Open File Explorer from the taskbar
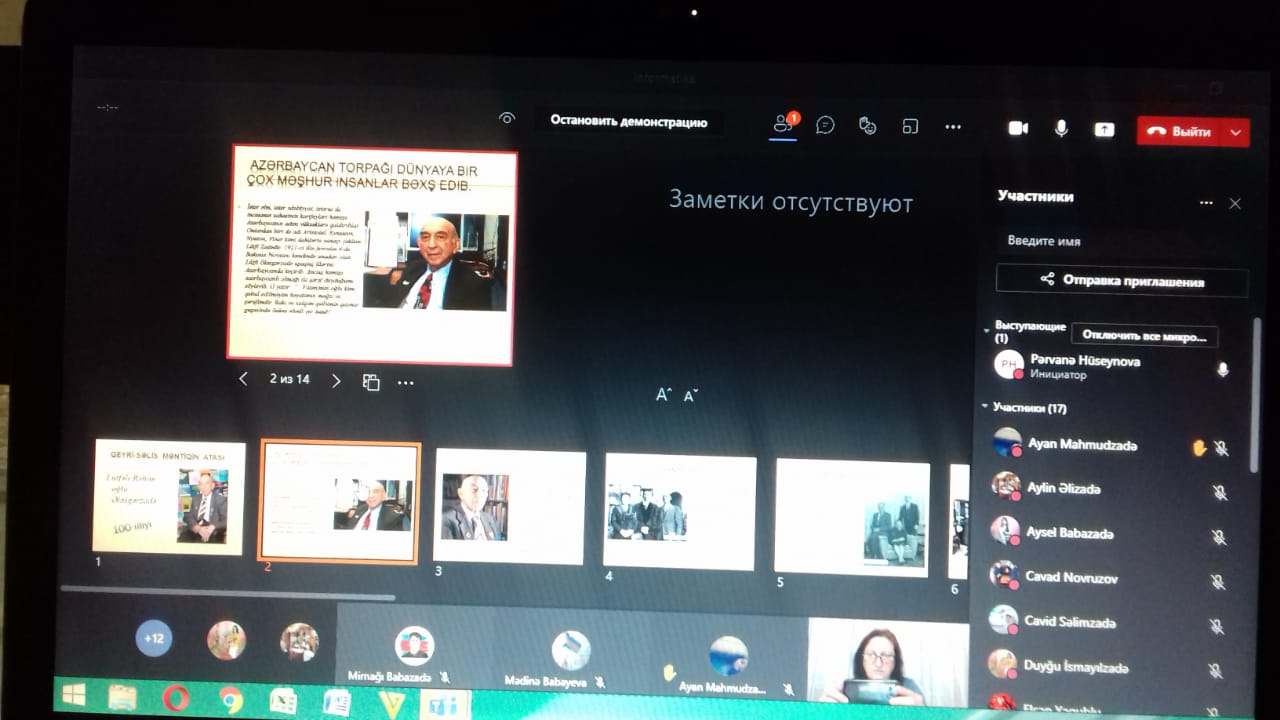The height and width of the screenshot is (720, 1280). point(123,696)
